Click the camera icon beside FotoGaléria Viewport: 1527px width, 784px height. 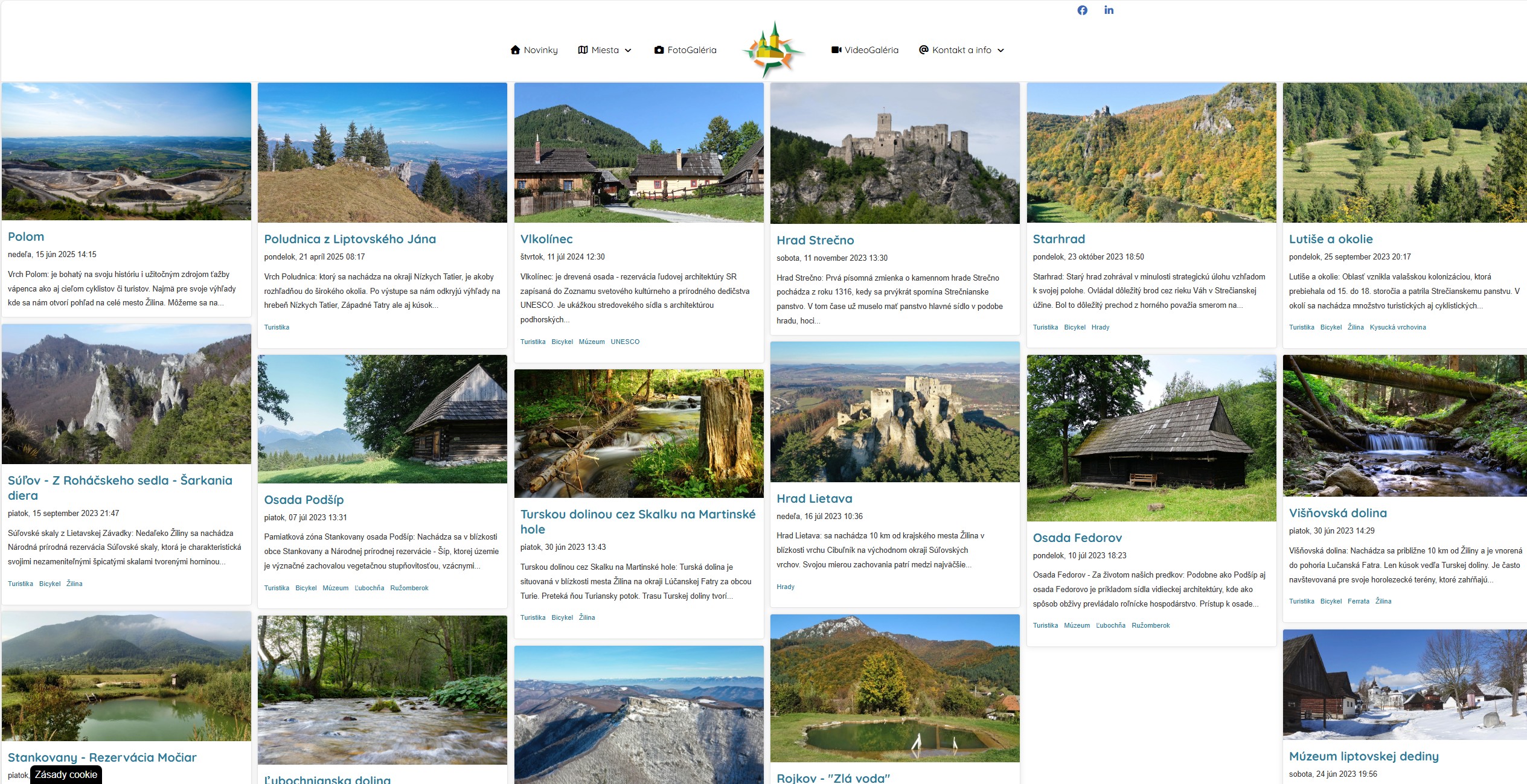pyautogui.click(x=659, y=50)
